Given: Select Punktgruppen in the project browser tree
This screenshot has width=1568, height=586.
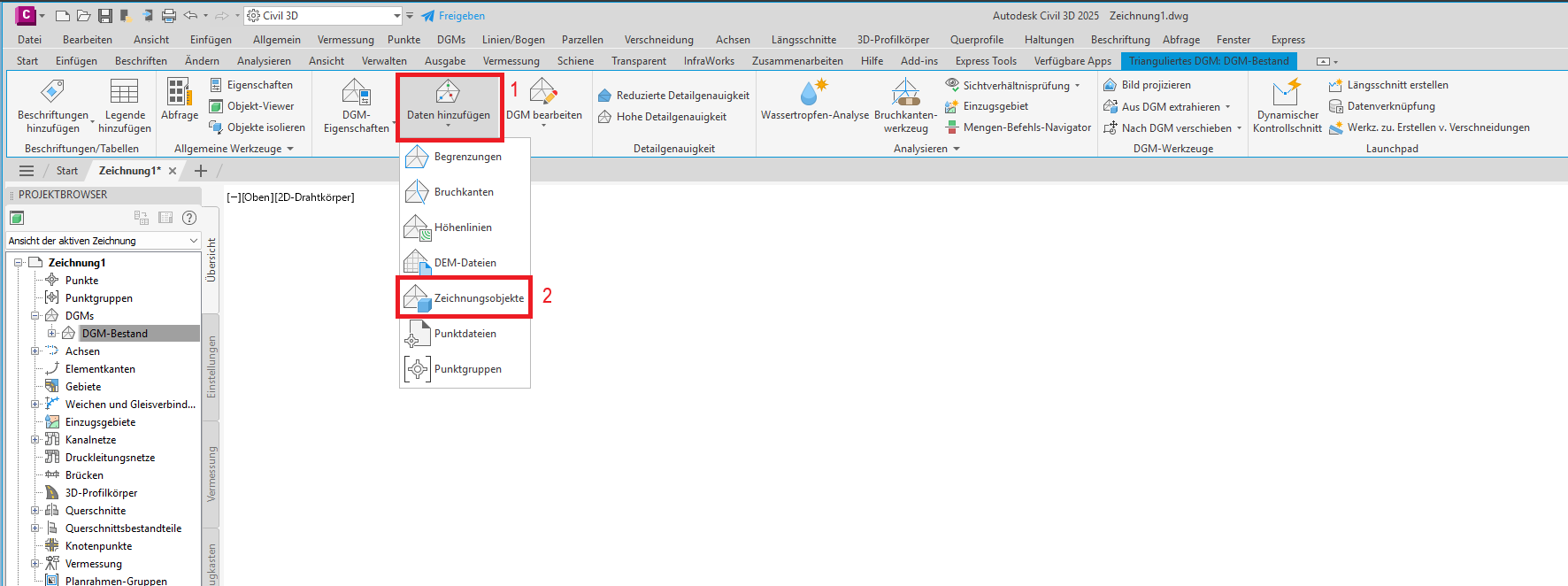Looking at the screenshot, I should (x=98, y=298).
